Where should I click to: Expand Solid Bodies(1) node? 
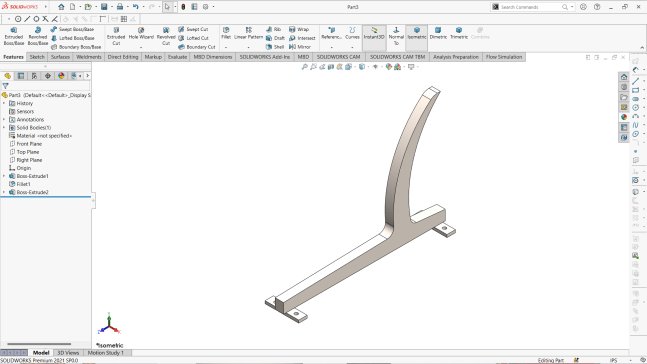[4, 128]
